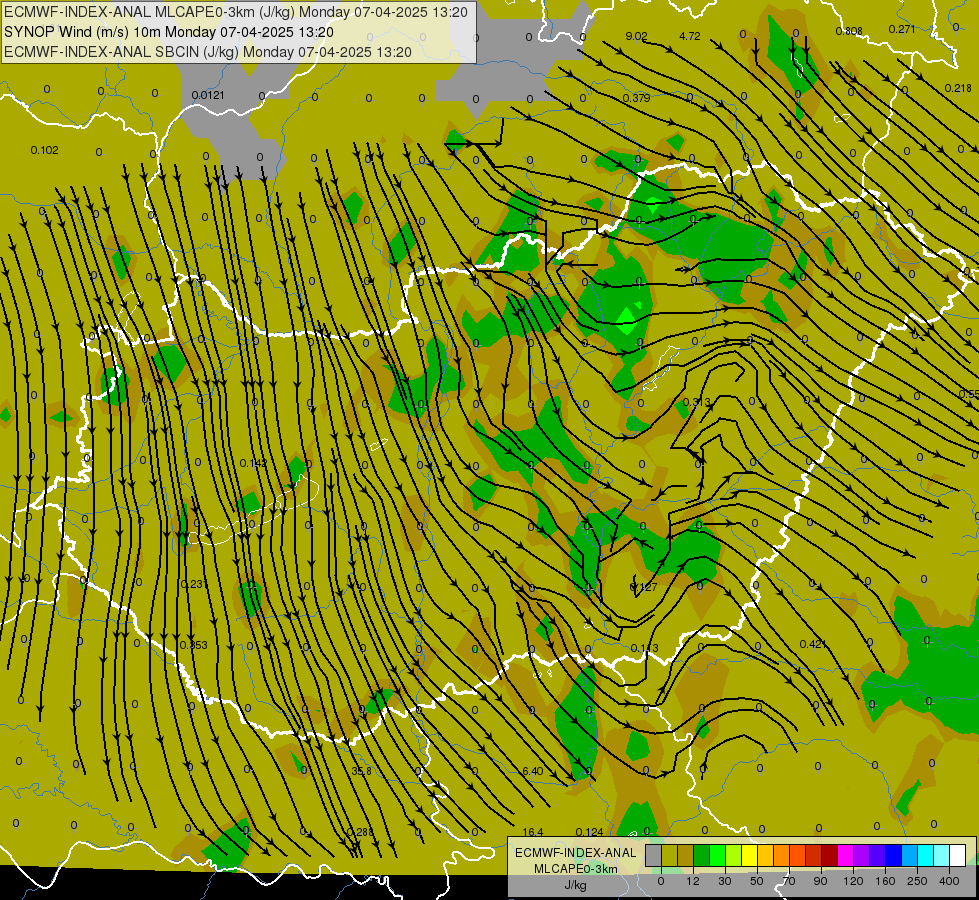
Task: Click the dark green legend swatch after 12
Action: point(702,856)
